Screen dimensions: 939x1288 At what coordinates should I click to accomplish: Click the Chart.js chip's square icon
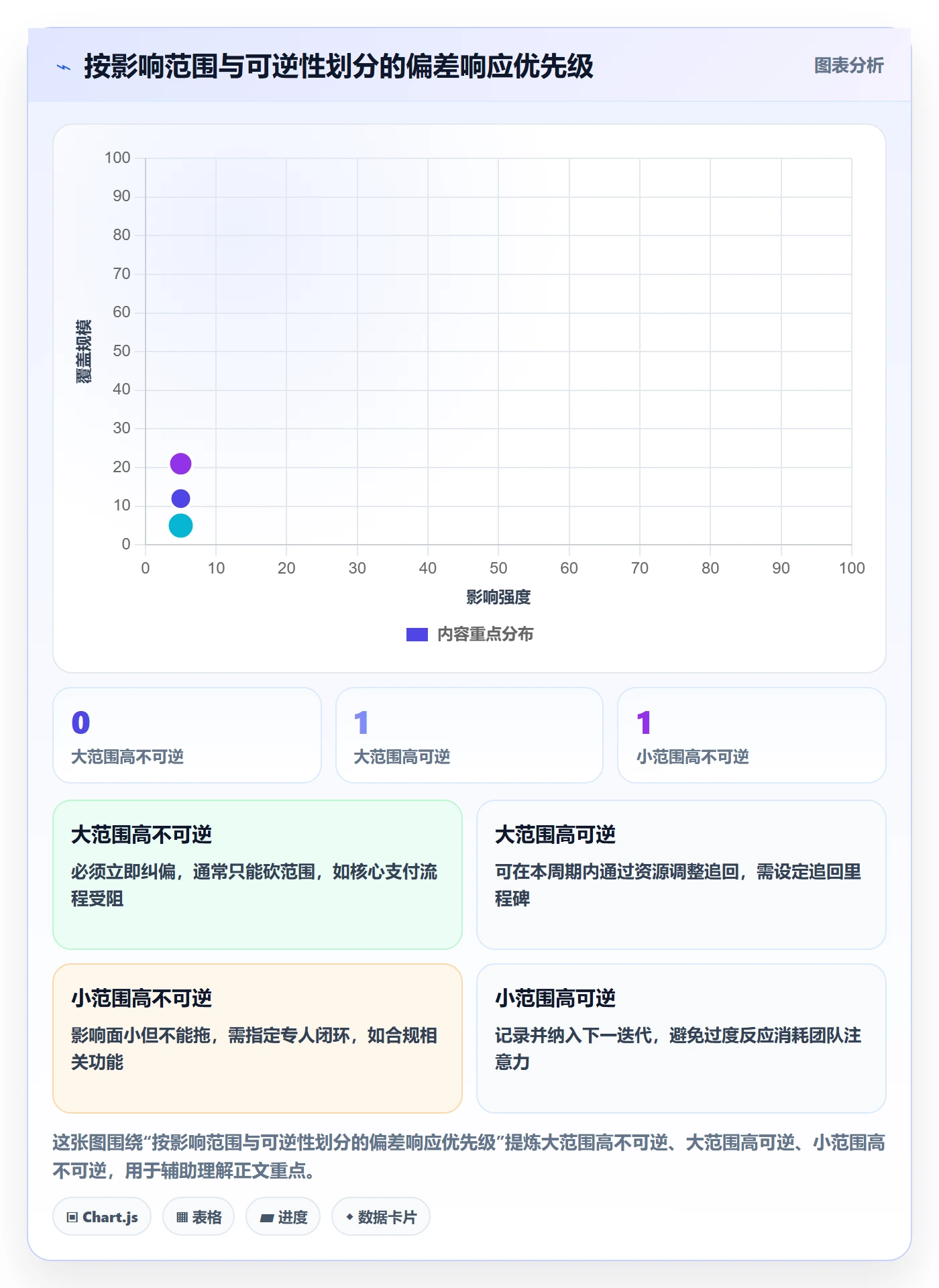(72, 1218)
